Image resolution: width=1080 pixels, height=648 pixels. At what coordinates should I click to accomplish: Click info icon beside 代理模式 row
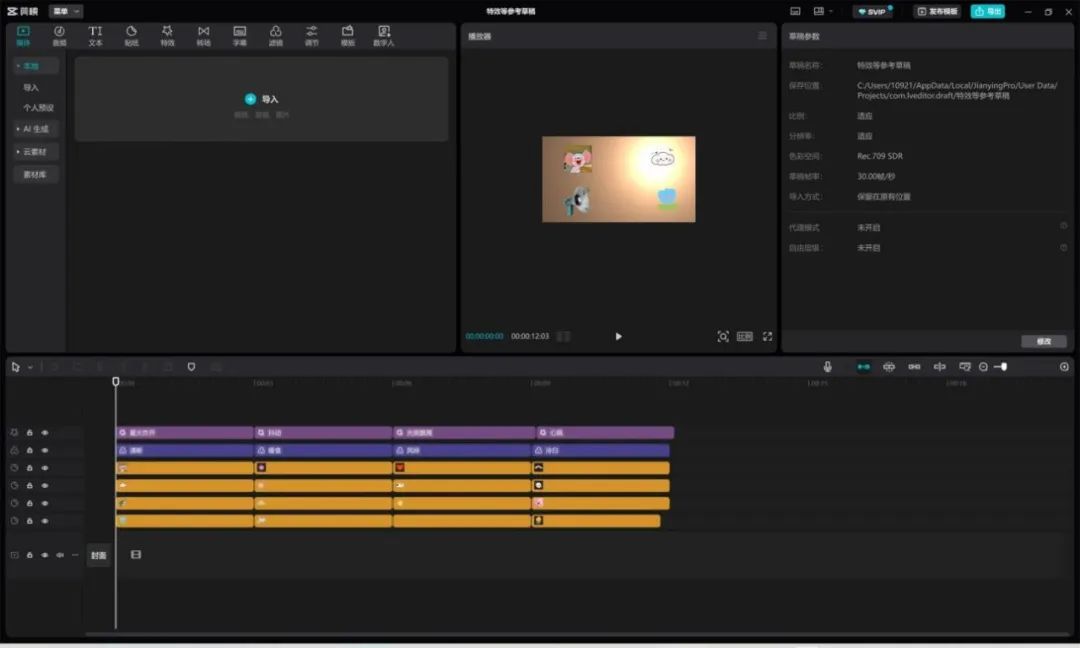(x=1063, y=226)
